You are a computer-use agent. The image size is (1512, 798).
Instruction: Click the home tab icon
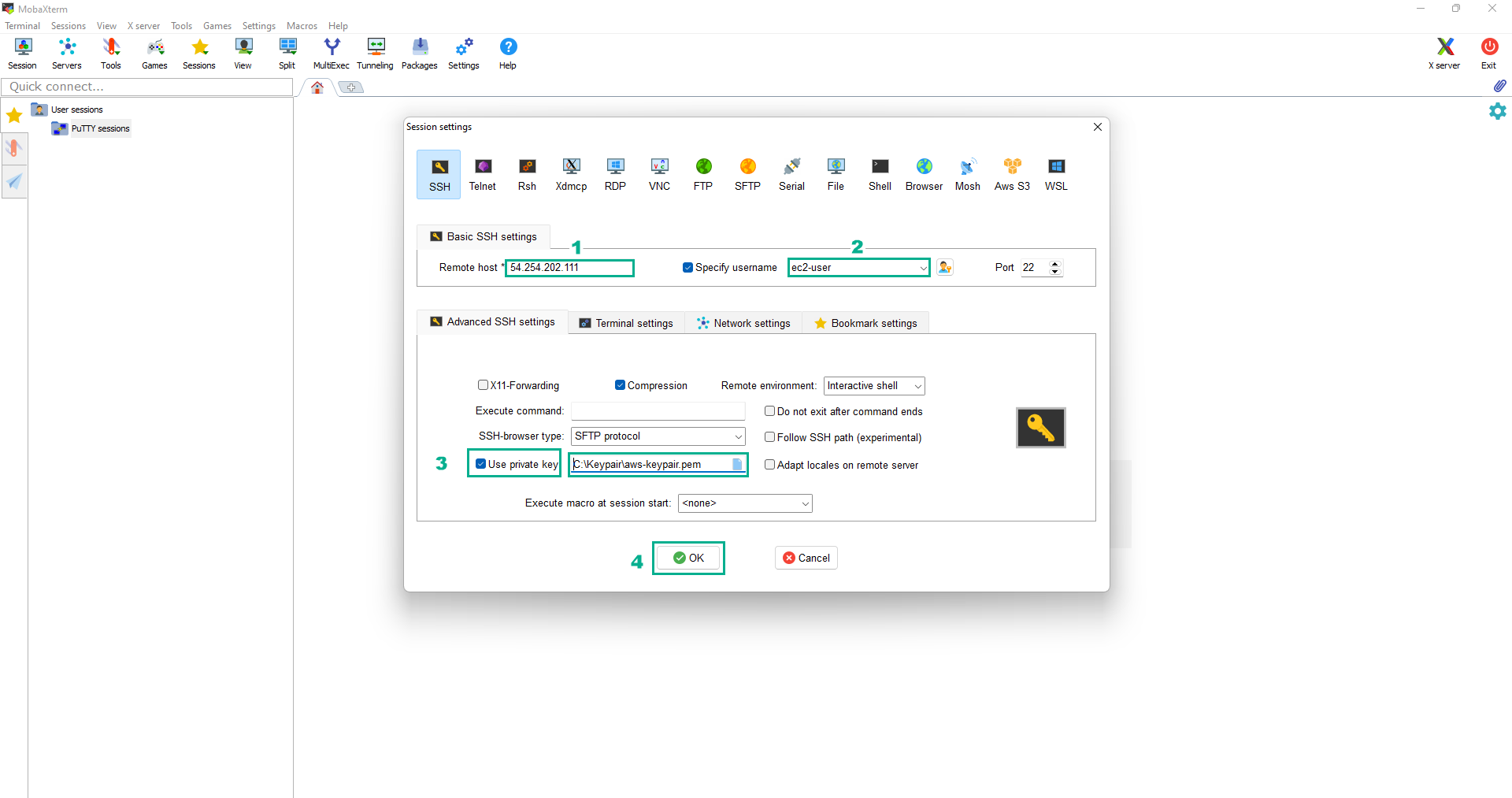pos(317,87)
